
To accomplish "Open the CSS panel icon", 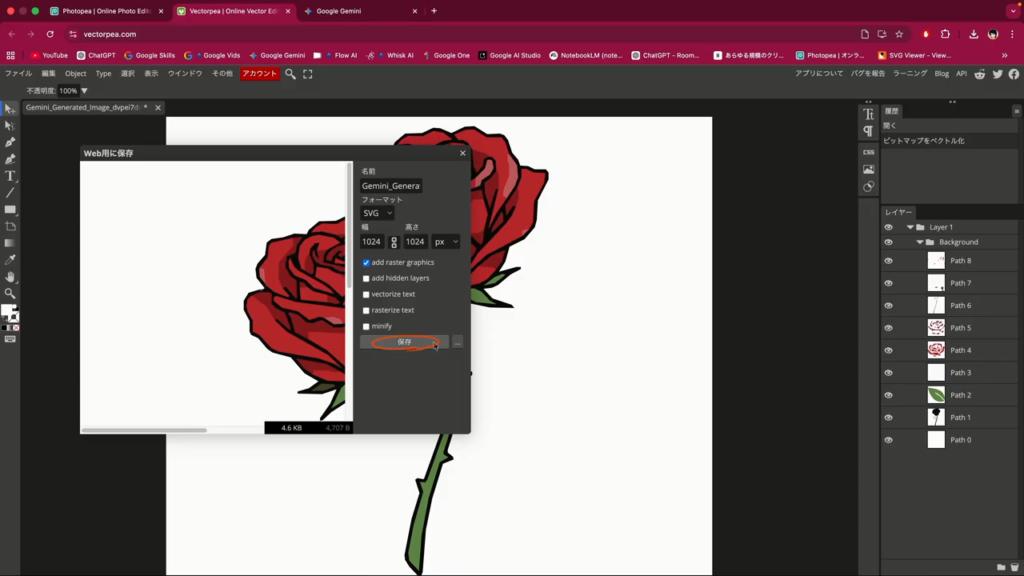I will 868,152.
